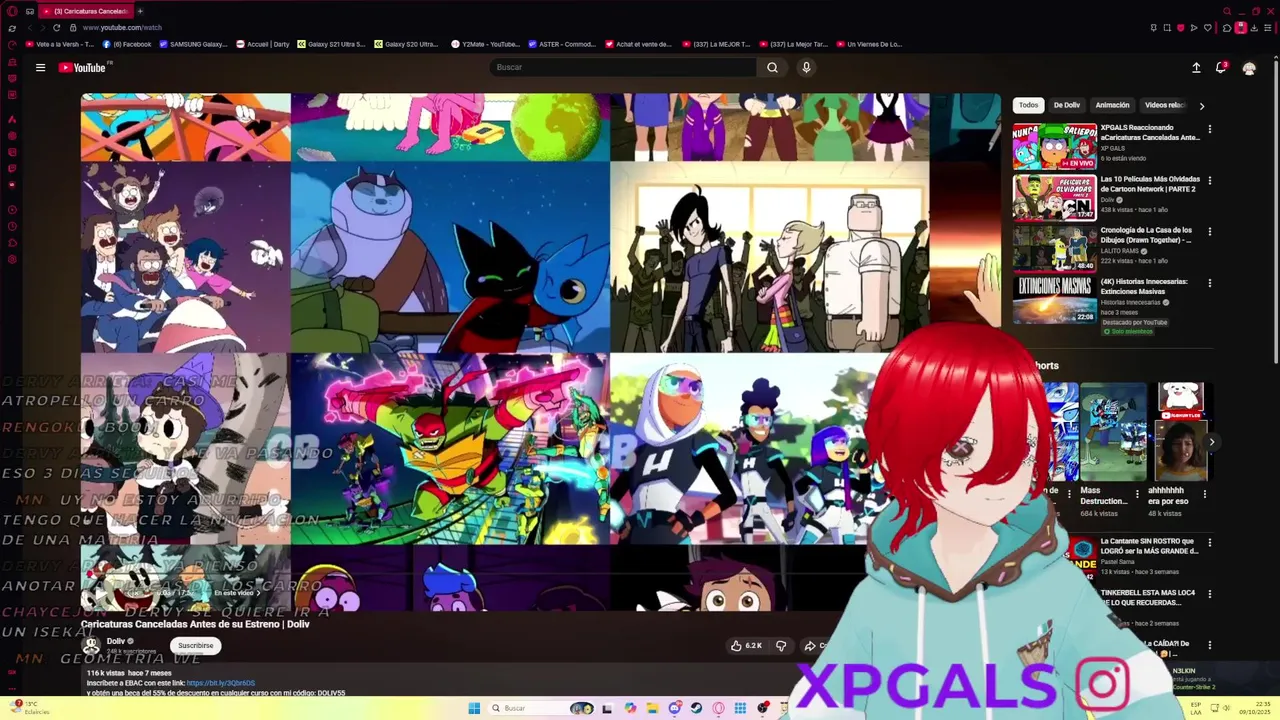1280x720 pixels.
Task: Open a new browser tab with plus
Action: tap(140, 11)
